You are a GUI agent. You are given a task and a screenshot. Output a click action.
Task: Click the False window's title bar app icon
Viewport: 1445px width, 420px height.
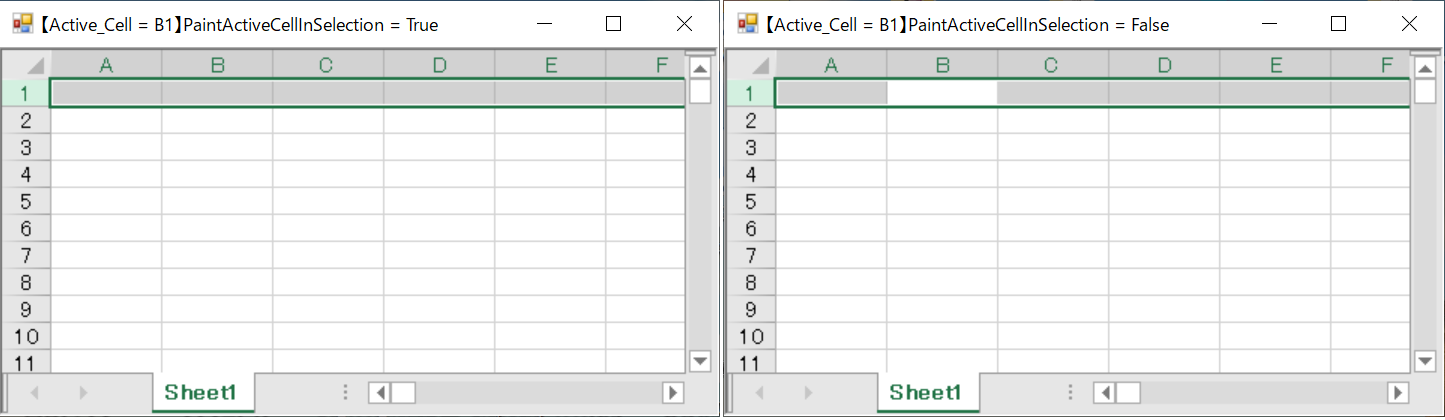[747, 24]
